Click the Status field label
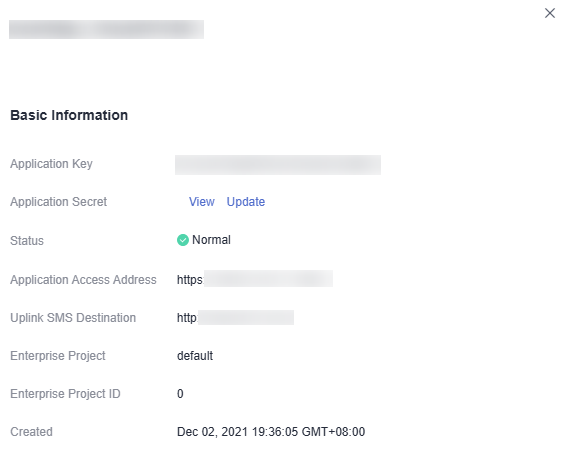 [27, 241]
